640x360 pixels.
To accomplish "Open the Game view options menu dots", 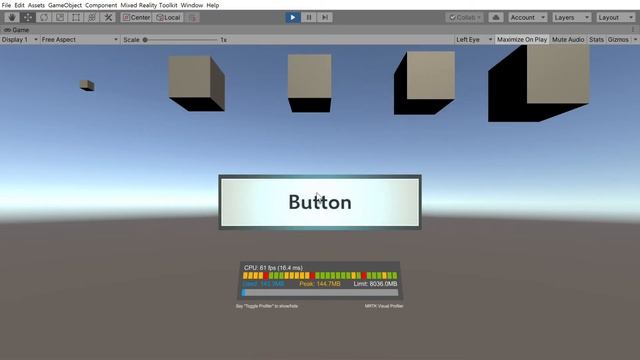I will pos(633,29).
